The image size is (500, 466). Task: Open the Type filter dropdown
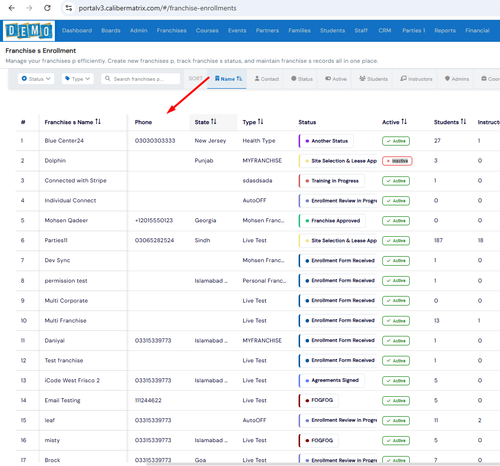(78, 79)
